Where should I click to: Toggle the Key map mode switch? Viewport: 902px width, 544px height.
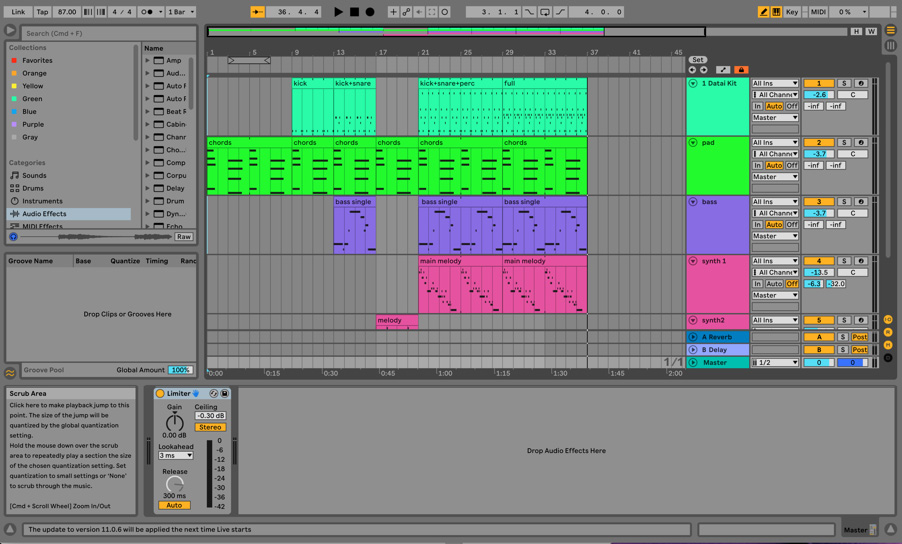click(x=792, y=12)
